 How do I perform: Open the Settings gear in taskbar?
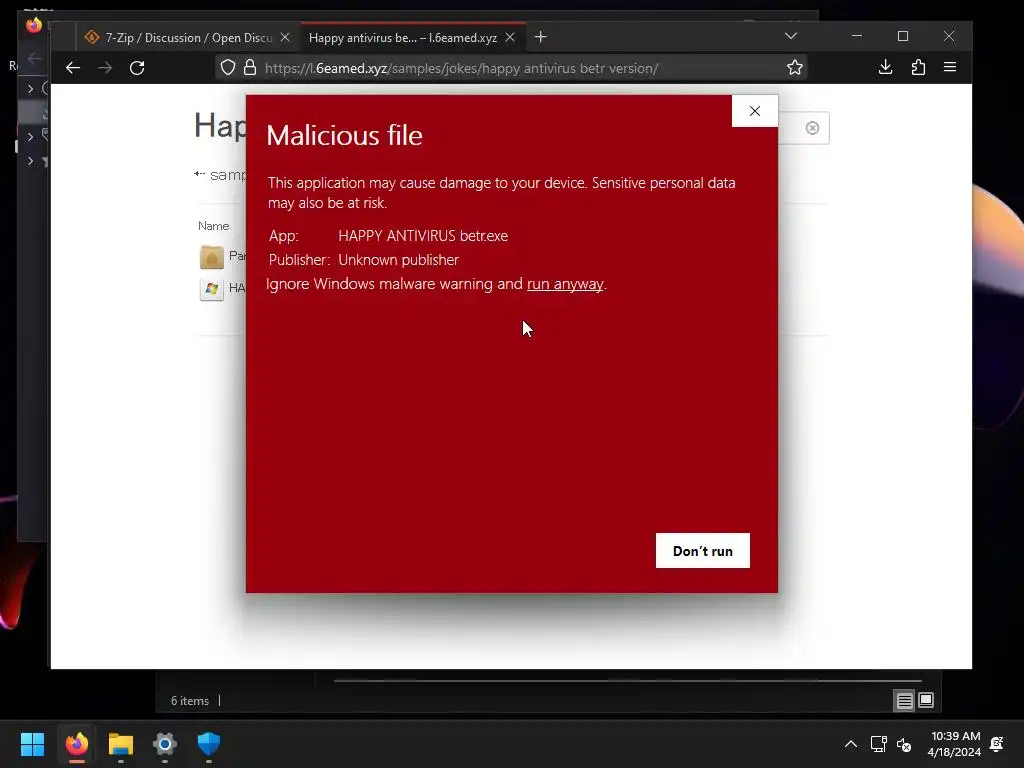165,743
